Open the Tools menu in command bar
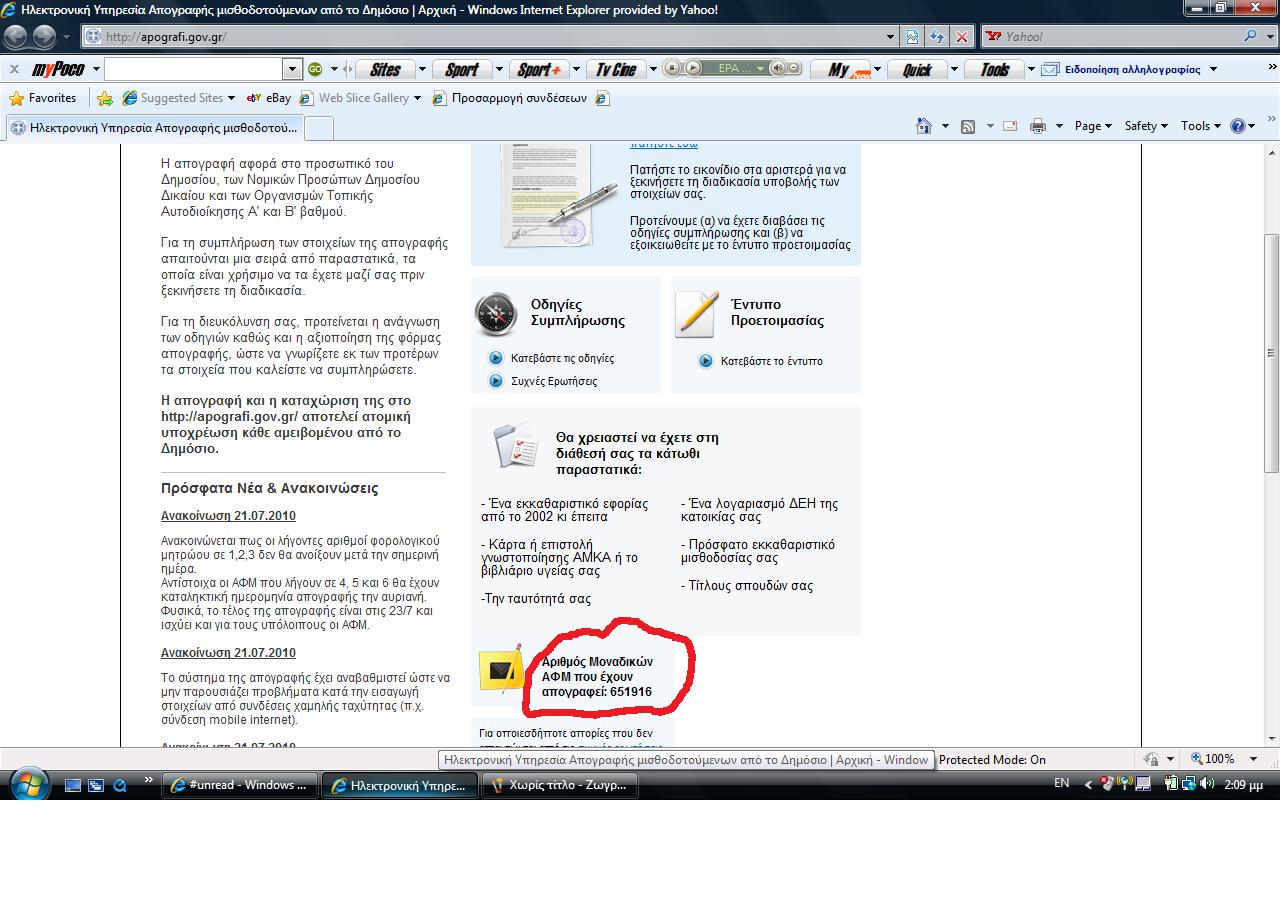Image resolution: width=1280 pixels, height=912 pixels. tap(1201, 126)
